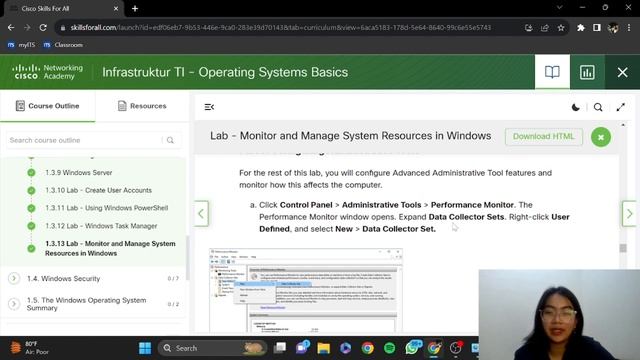
Task: Go forward with the browser forward arrow
Action: point(27,28)
